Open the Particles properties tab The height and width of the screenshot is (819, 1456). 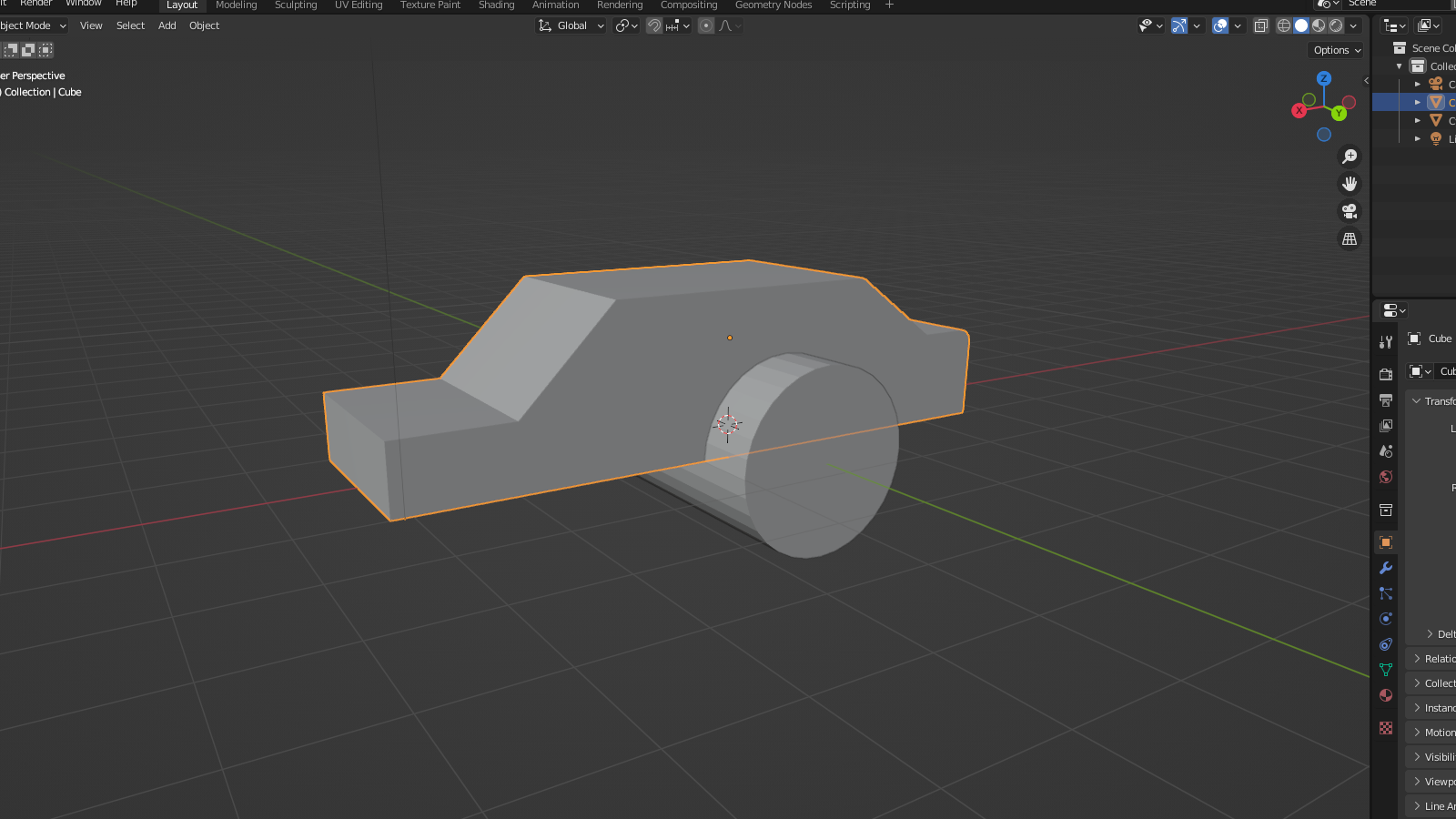click(x=1386, y=593)
